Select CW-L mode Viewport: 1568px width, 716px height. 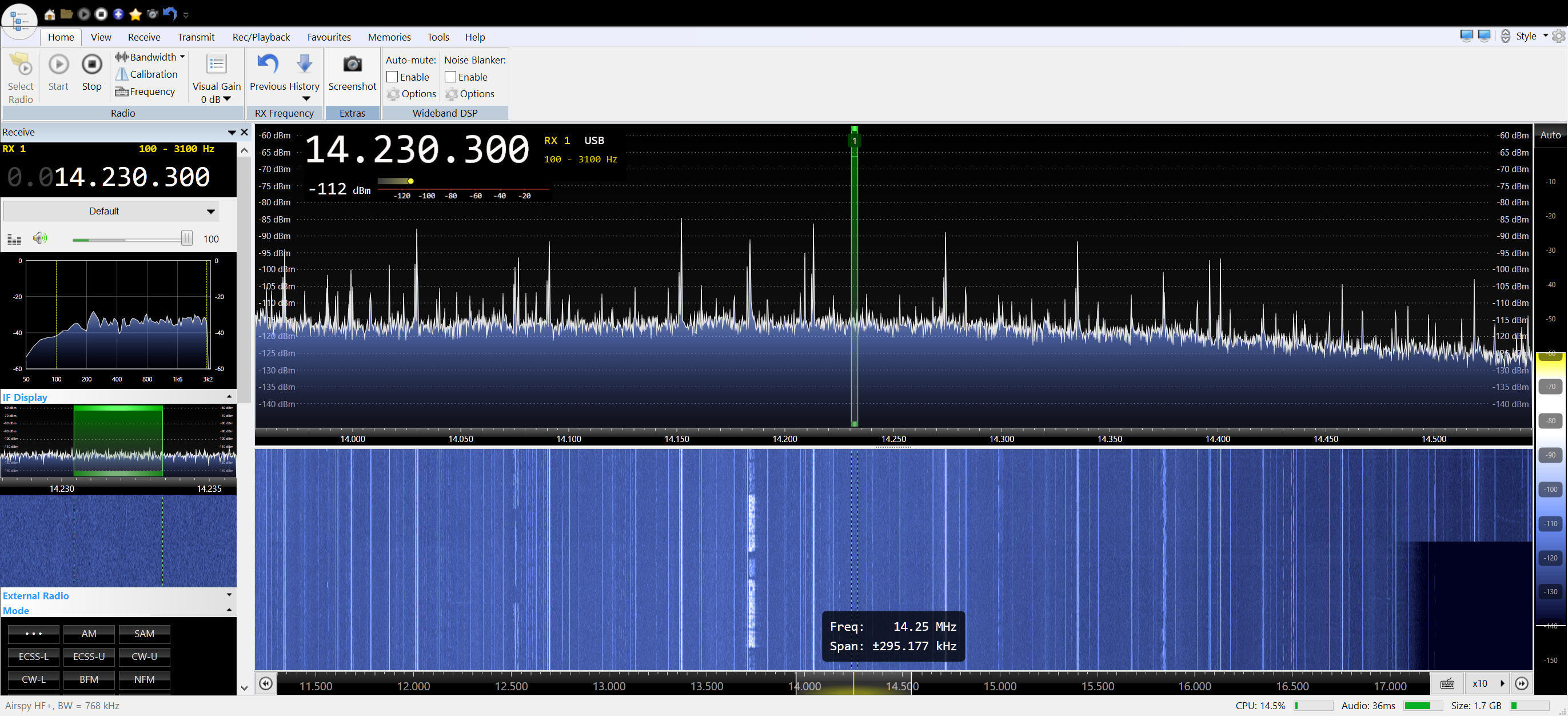click(34, 679)
